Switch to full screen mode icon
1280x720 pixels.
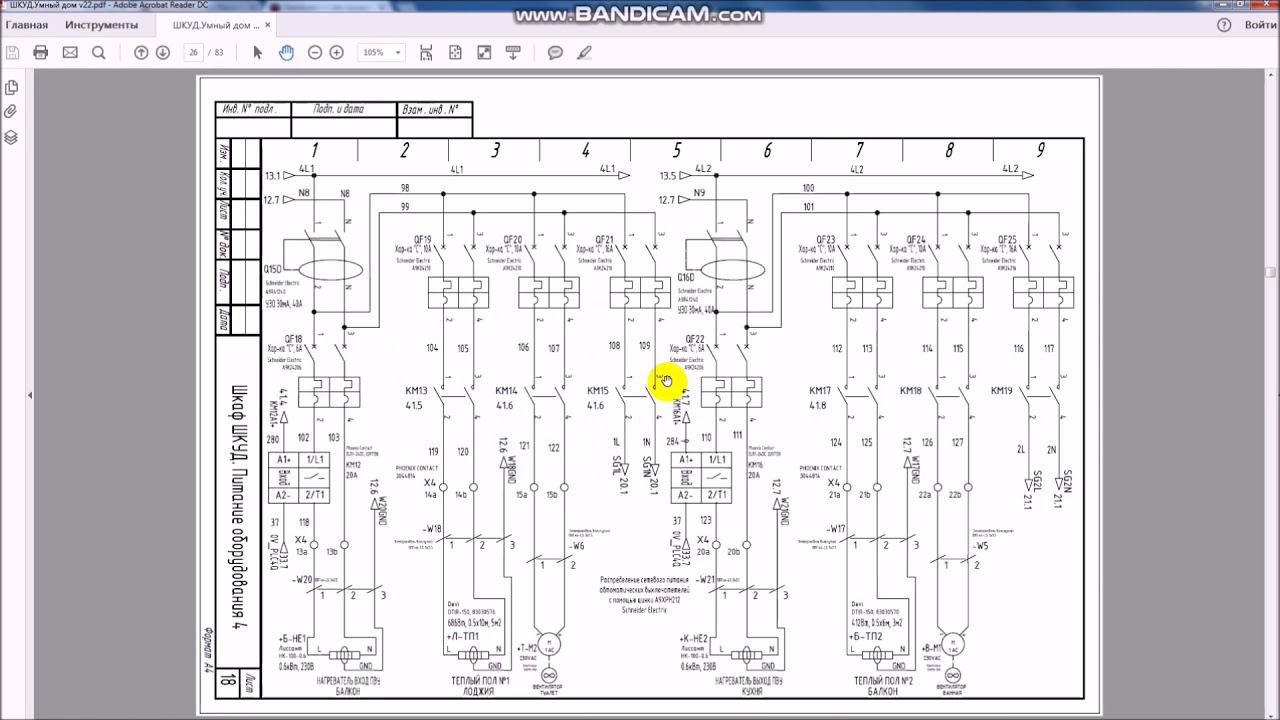(x=484, y=52)
